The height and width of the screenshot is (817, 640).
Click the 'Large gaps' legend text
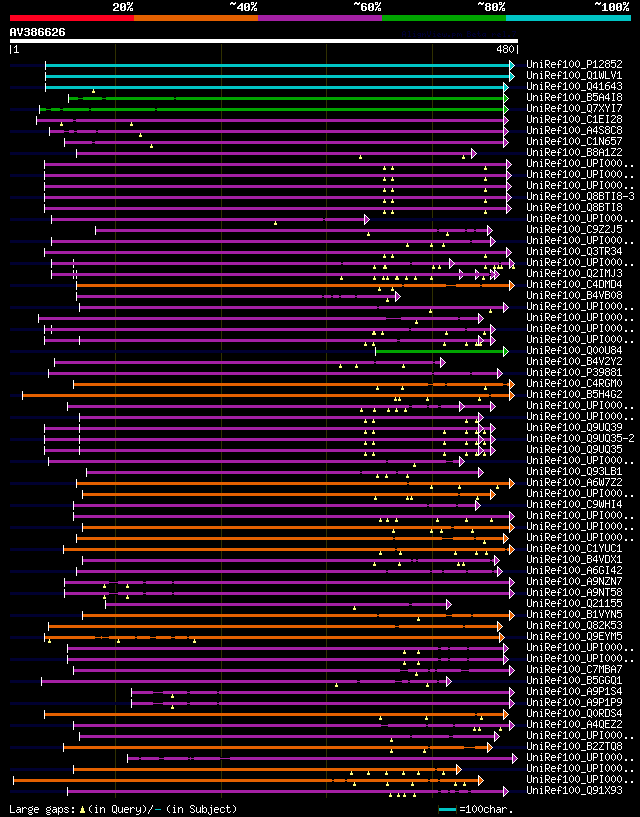pyautogui.click(x=42, y=810)
